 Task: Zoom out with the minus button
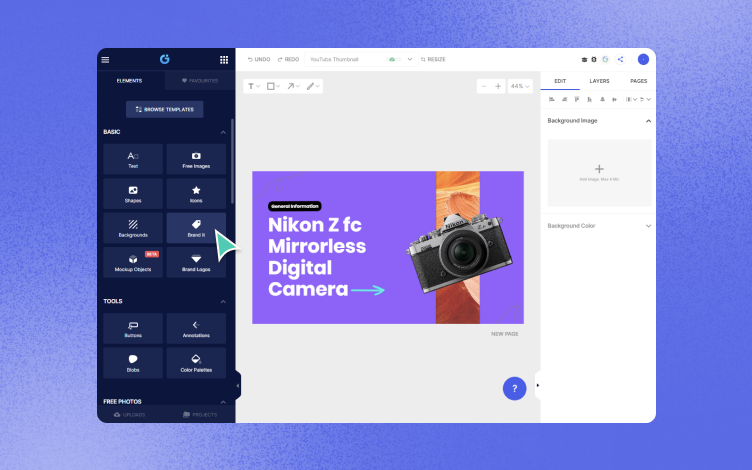pyautogui.click(x=484, y=86)
